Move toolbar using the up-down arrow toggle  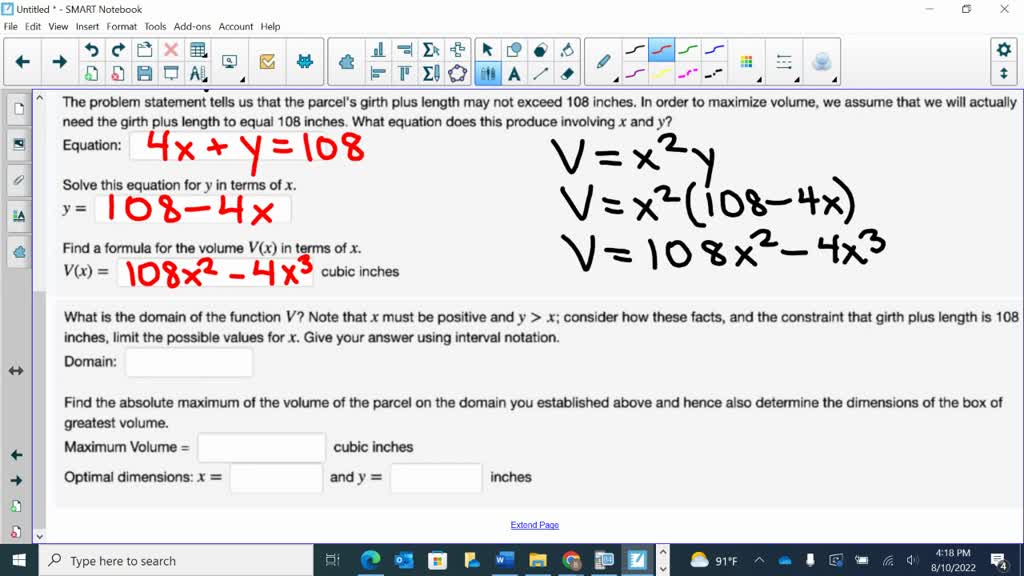pos(1003,74)
